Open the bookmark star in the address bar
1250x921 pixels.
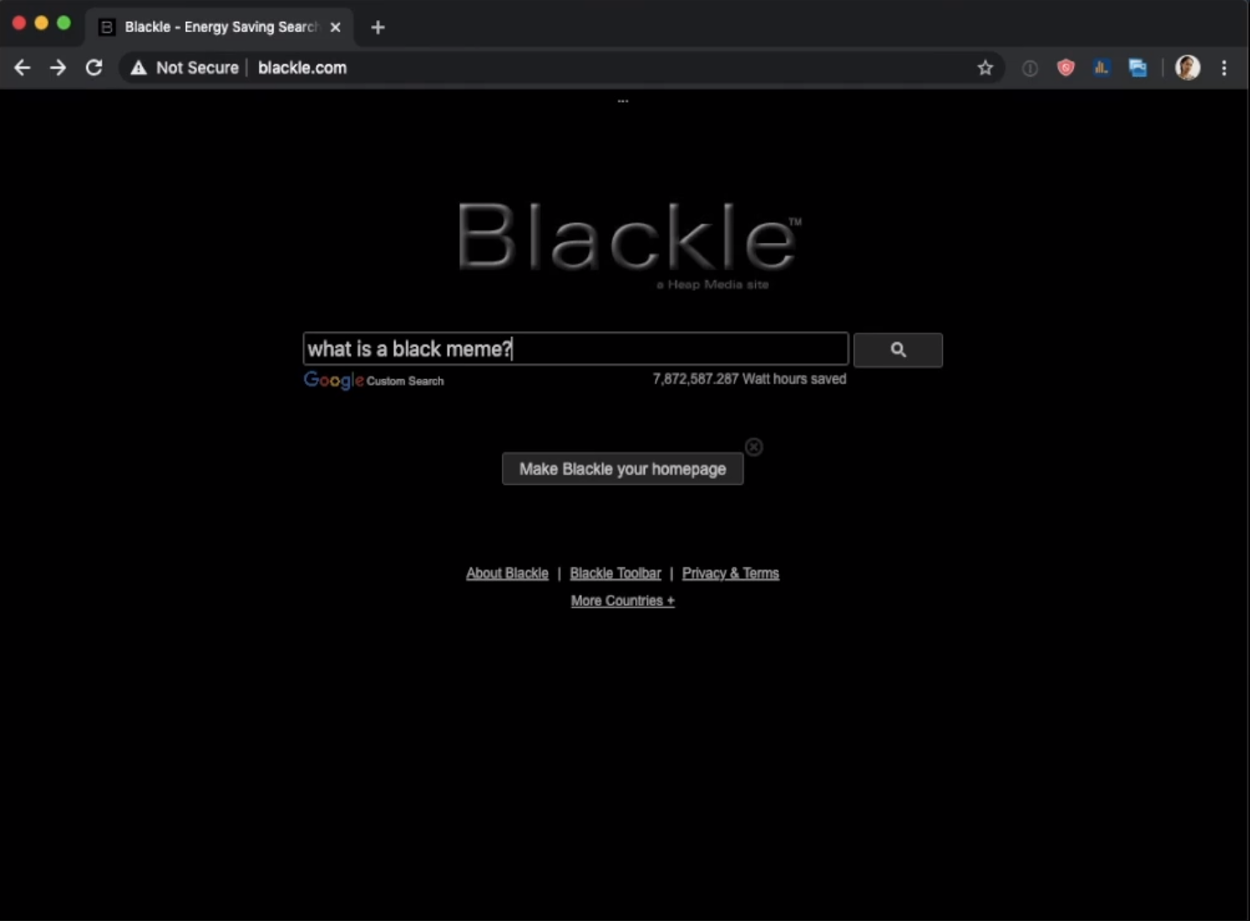(x=985, y=67)
